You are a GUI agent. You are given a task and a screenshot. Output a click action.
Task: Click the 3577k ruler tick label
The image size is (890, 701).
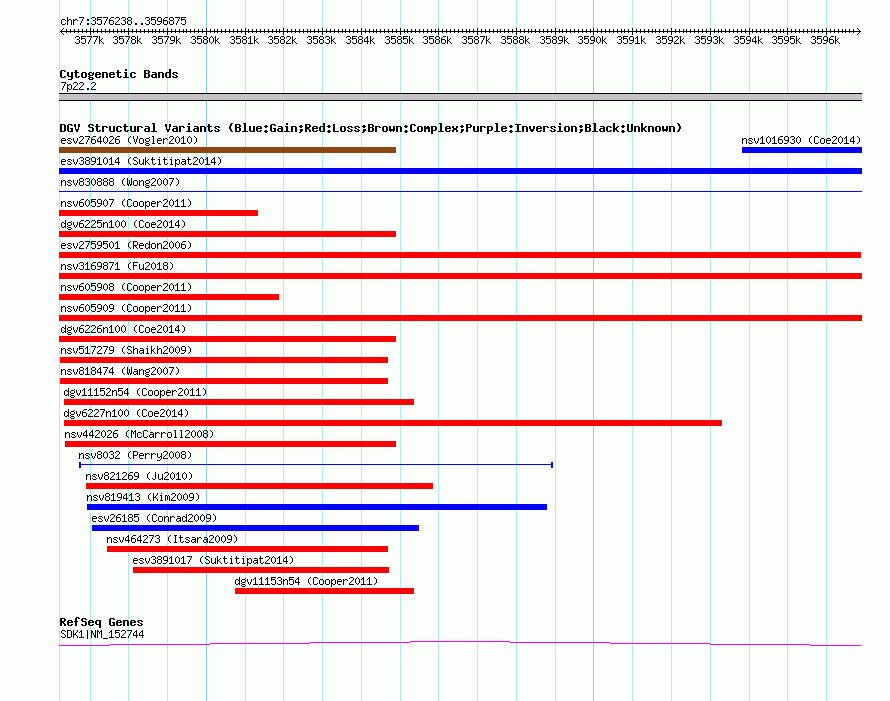point(89,40)
